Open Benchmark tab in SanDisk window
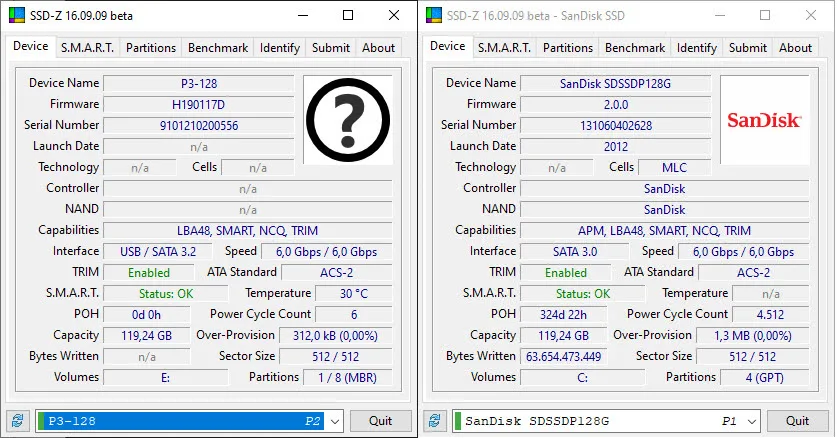This screenshot has width=837, height=438. pyautogui.click(x=635, y=47)
